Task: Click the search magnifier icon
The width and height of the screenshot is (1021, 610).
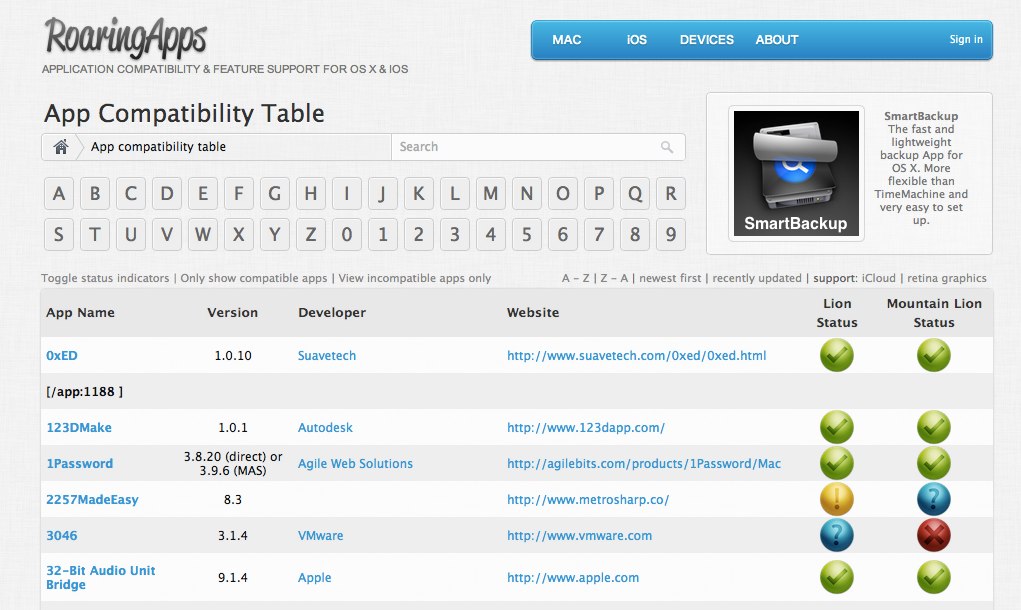Action: tap(667, 147)
